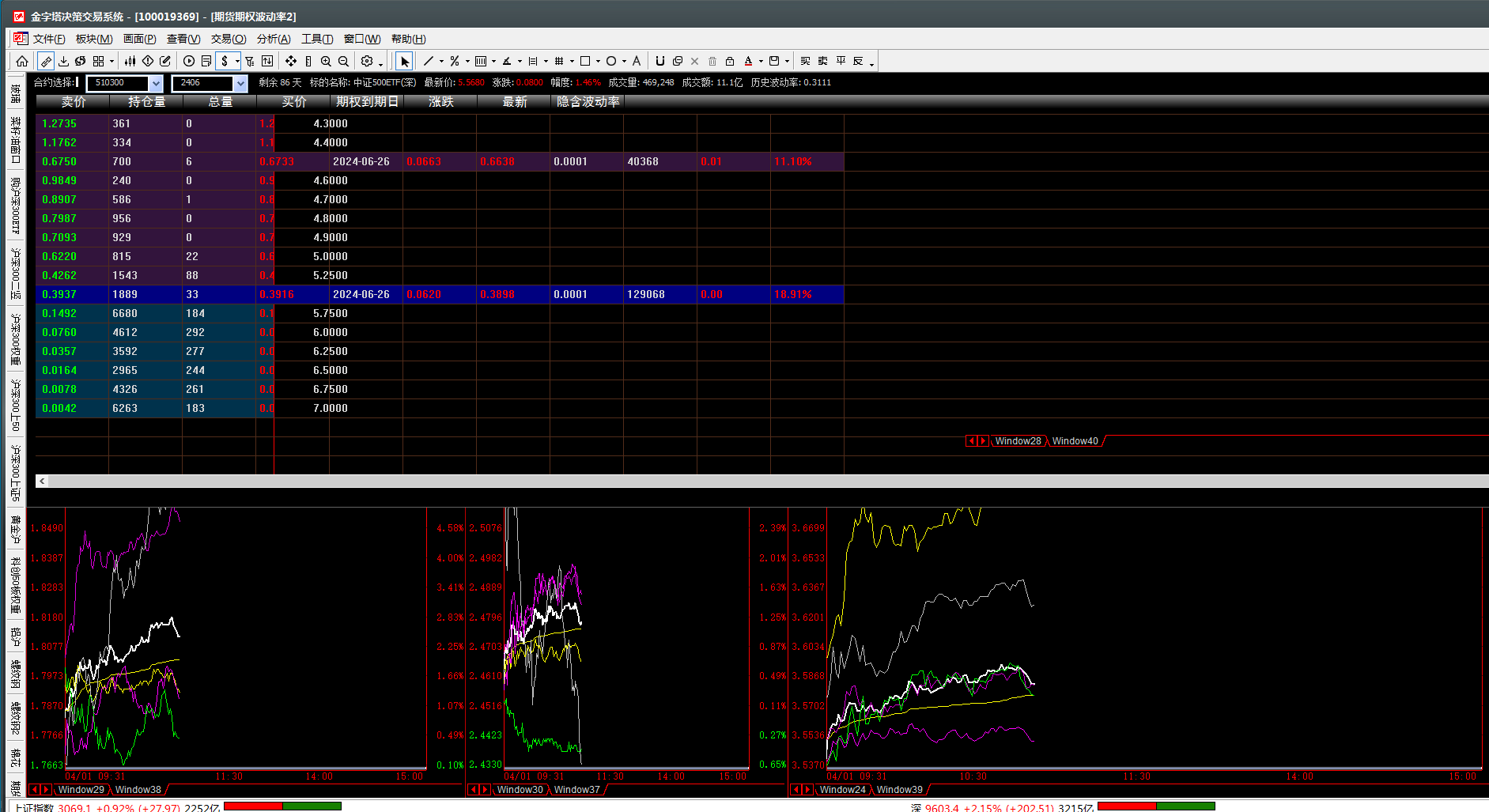
Task: Expand the layout grid dropdown arrow
Action: (111, 61)
